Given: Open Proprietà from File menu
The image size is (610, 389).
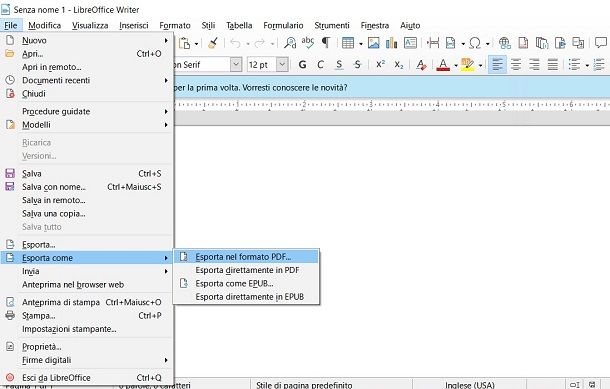Looking at the screenshot, I should [87, 347].
